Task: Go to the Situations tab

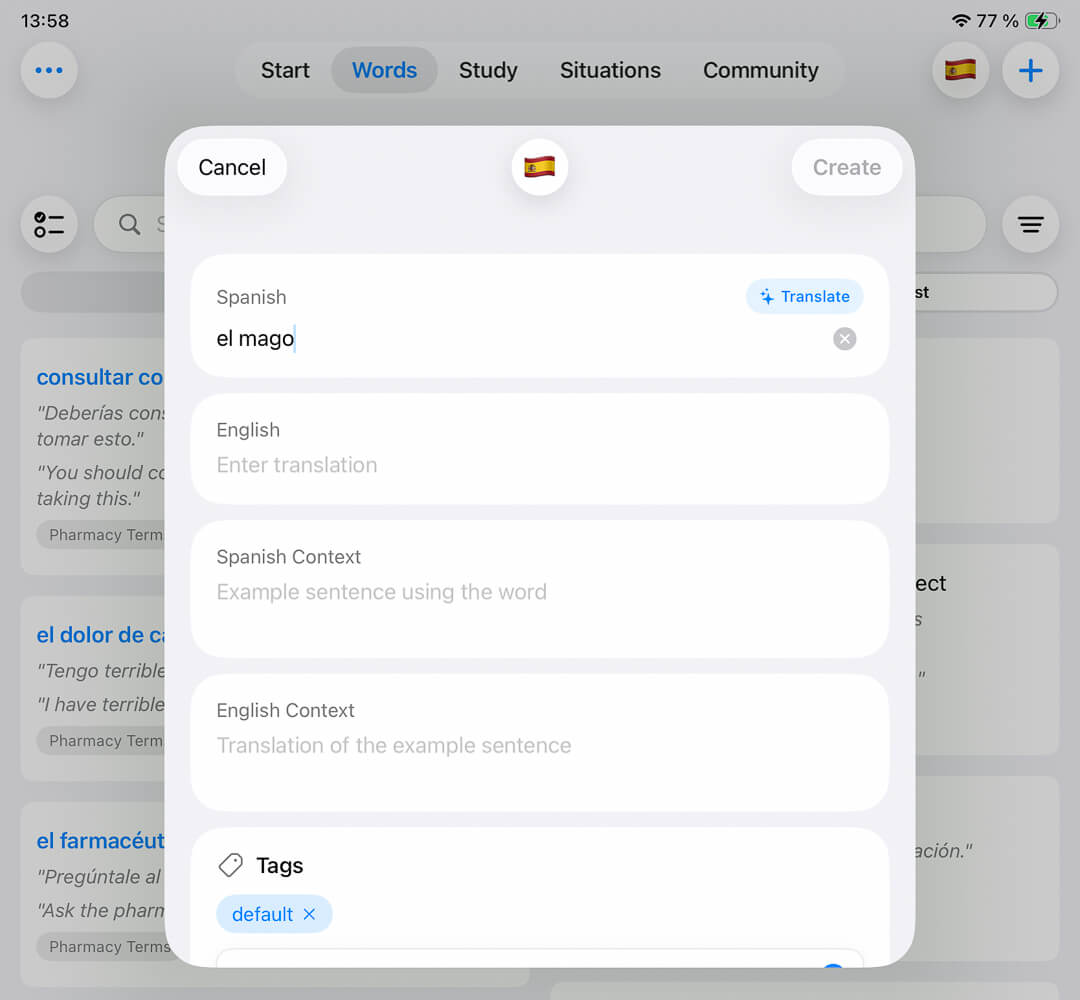Action: 610,70
